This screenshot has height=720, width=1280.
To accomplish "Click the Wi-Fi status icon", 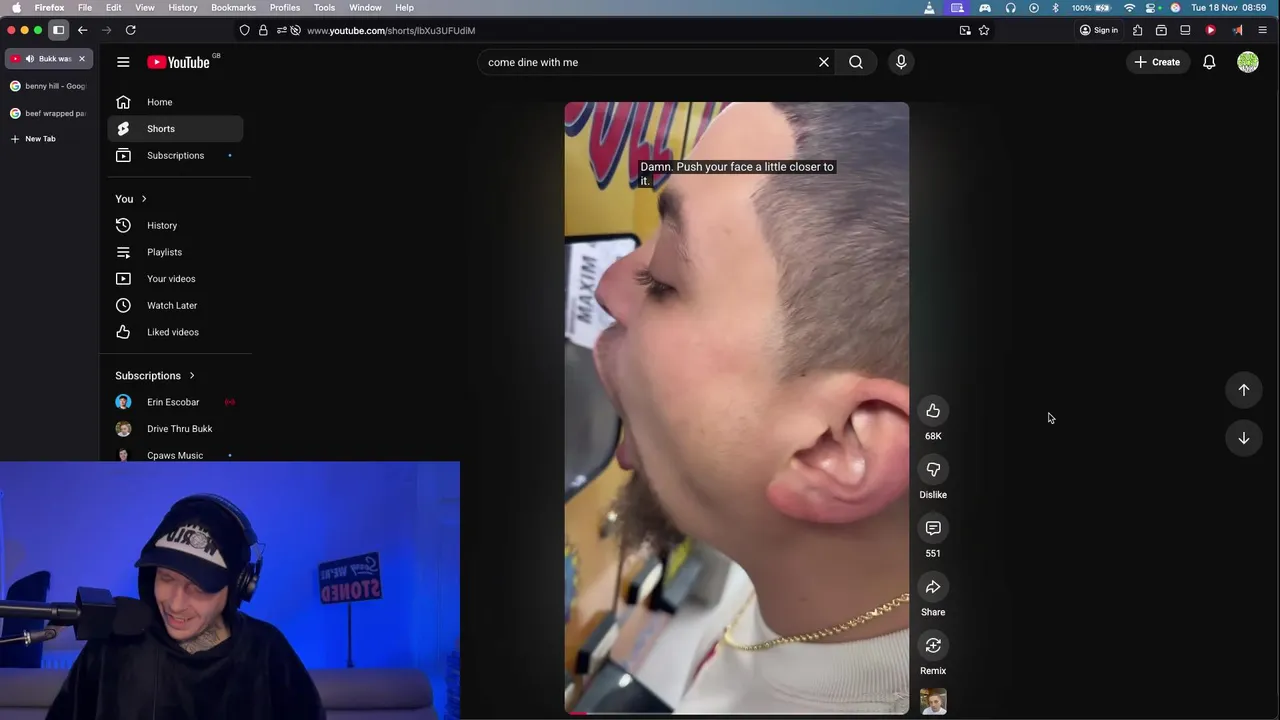I will coord(1130,7).
